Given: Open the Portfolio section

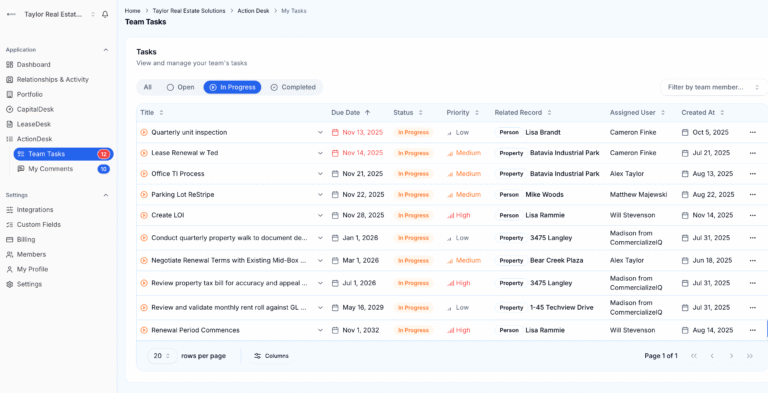Looking at the screenshot, I should [29, 95].
